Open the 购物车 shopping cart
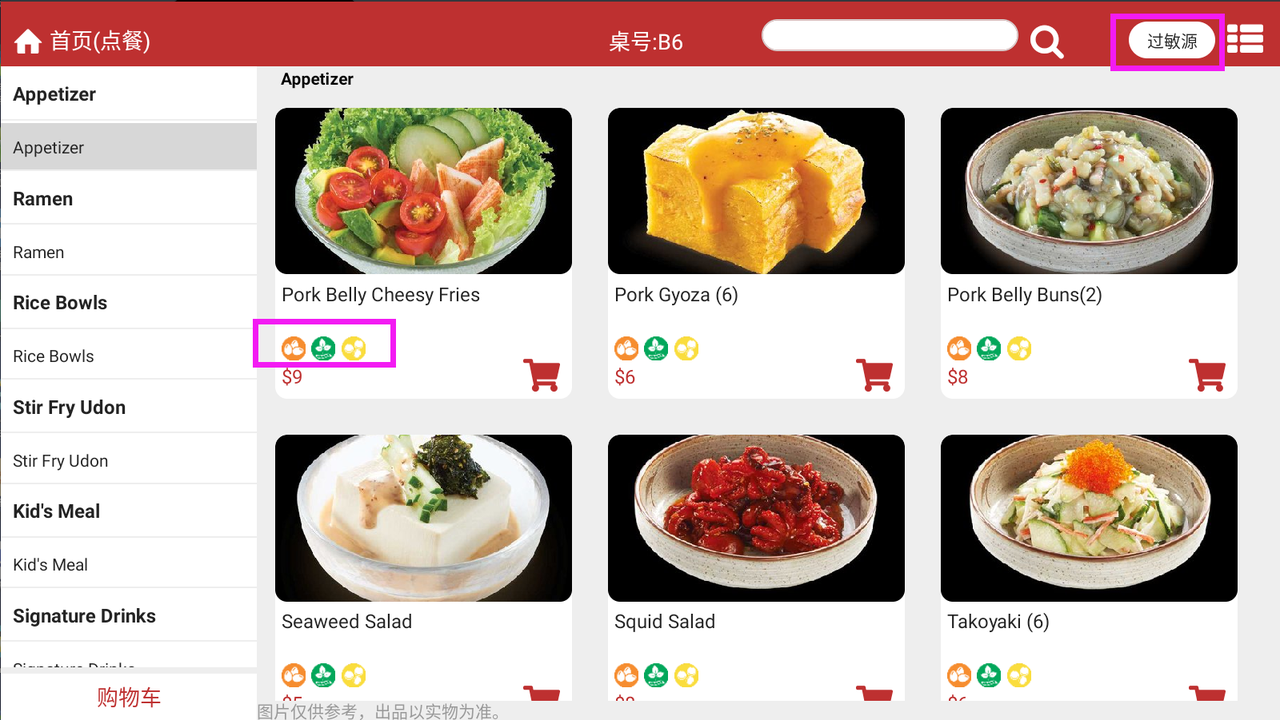The image size is (1280, 720). coord(129,697)
